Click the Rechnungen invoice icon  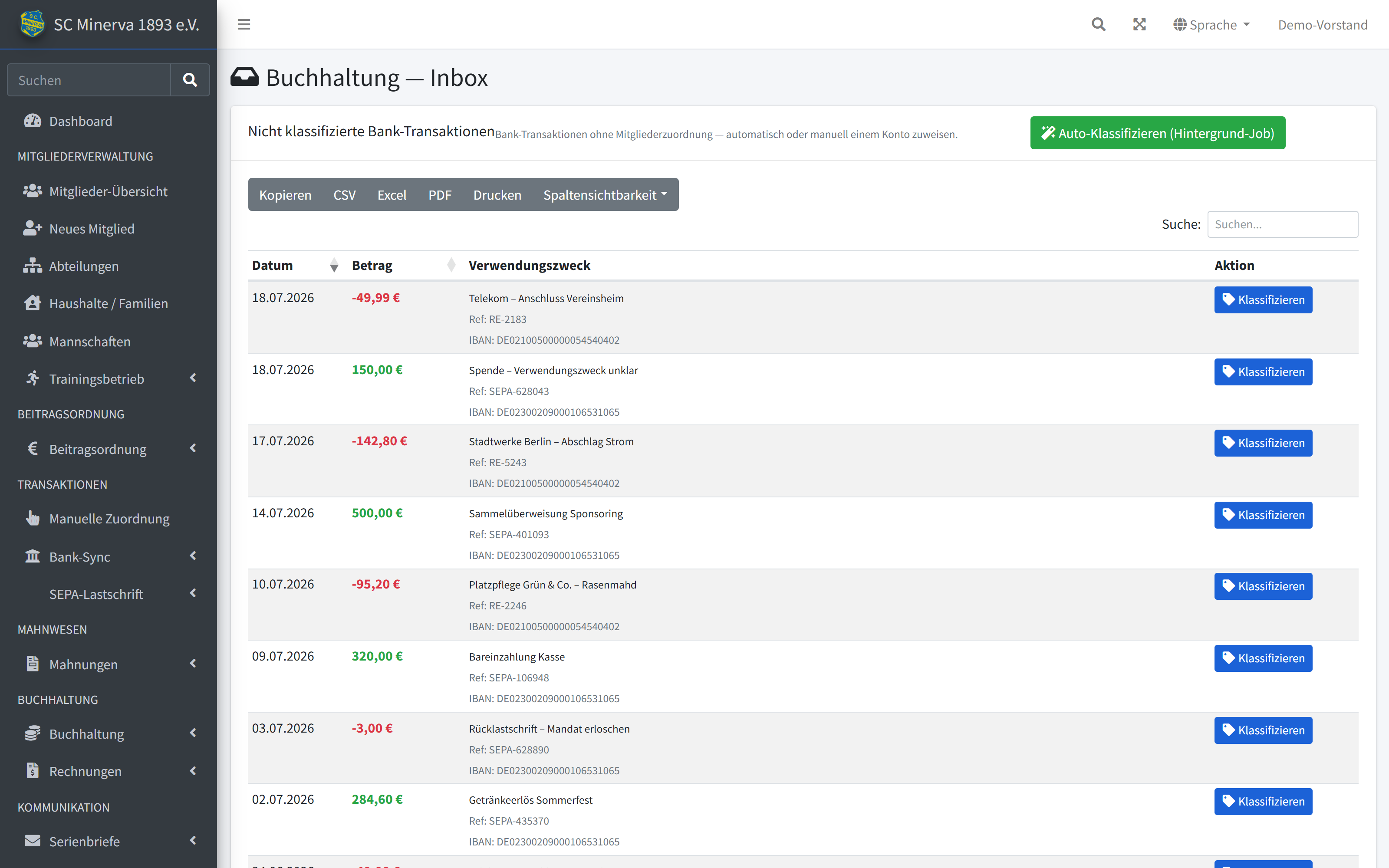tap(33, 770)
